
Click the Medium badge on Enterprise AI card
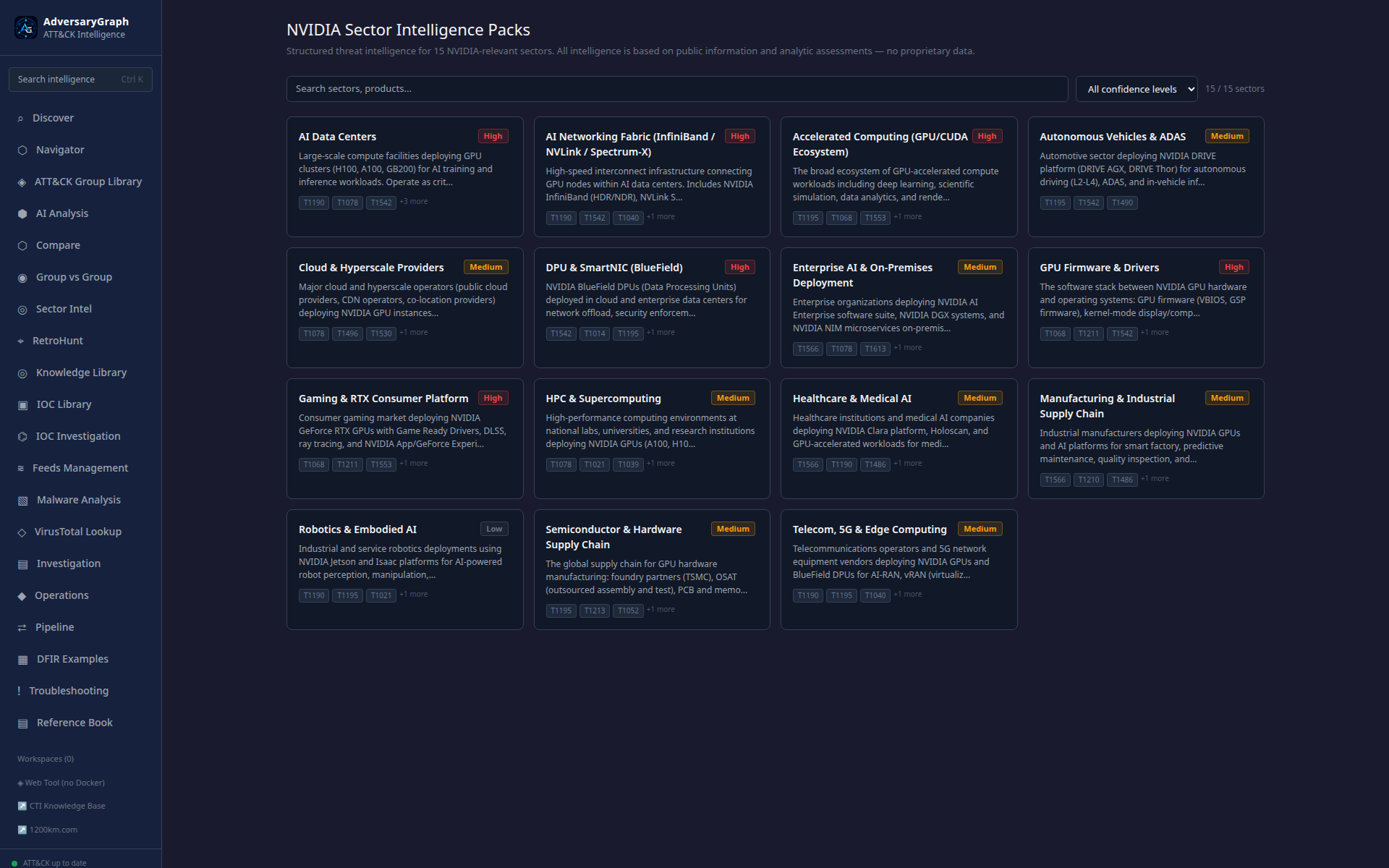coord(980,267)
